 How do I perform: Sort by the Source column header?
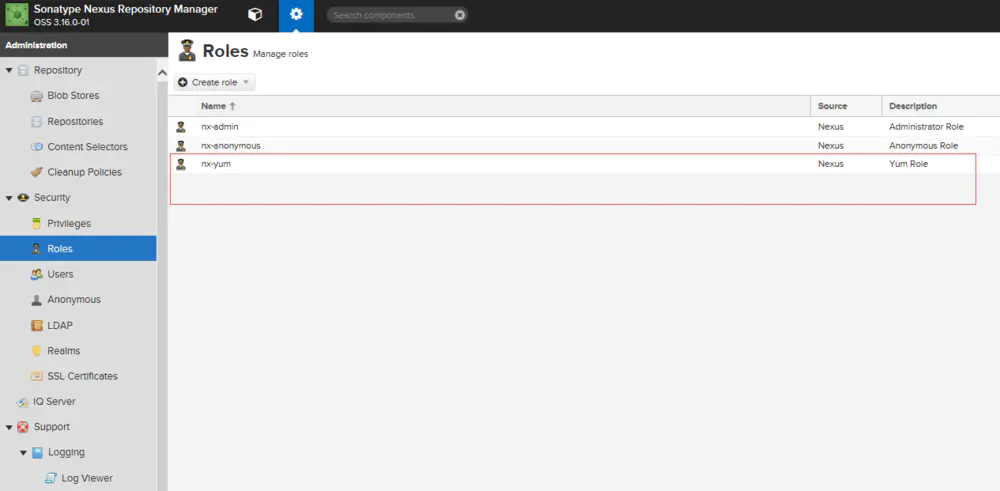(832, 106)
